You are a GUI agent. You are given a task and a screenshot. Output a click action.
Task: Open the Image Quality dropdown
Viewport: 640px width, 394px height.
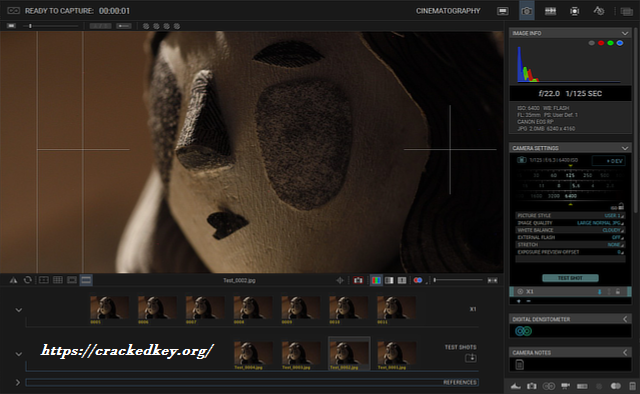coord(570,223)
